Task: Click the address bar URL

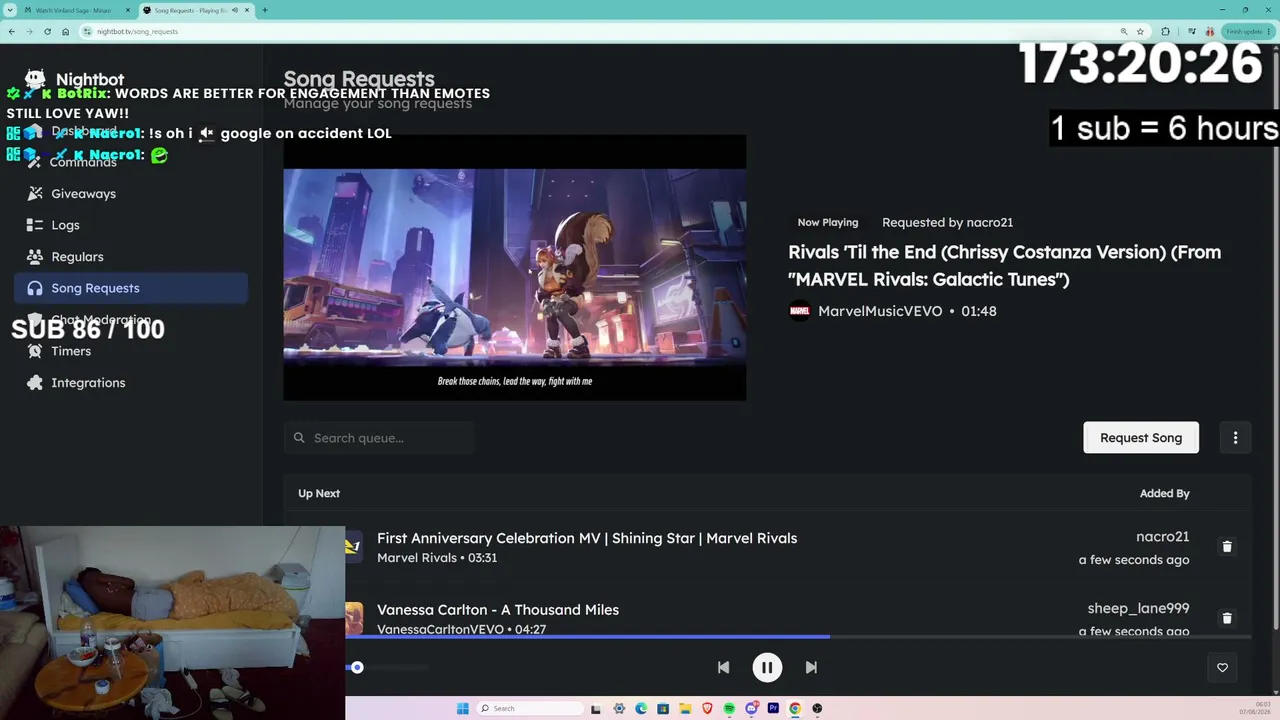Action: pos(138,31)
